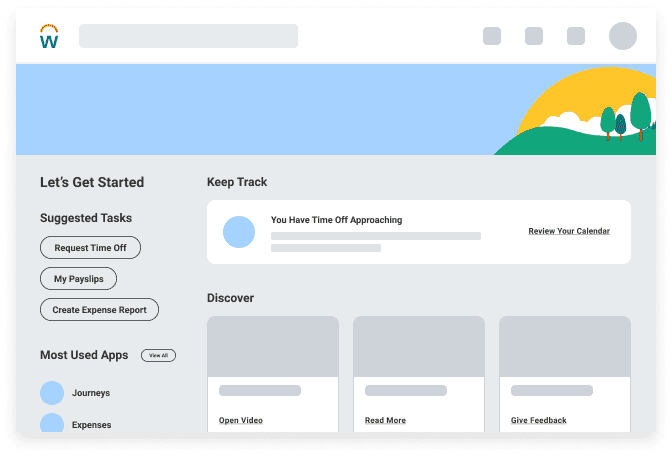
Task: Open the Expenses app circle icon
Action: click(52, 424)
